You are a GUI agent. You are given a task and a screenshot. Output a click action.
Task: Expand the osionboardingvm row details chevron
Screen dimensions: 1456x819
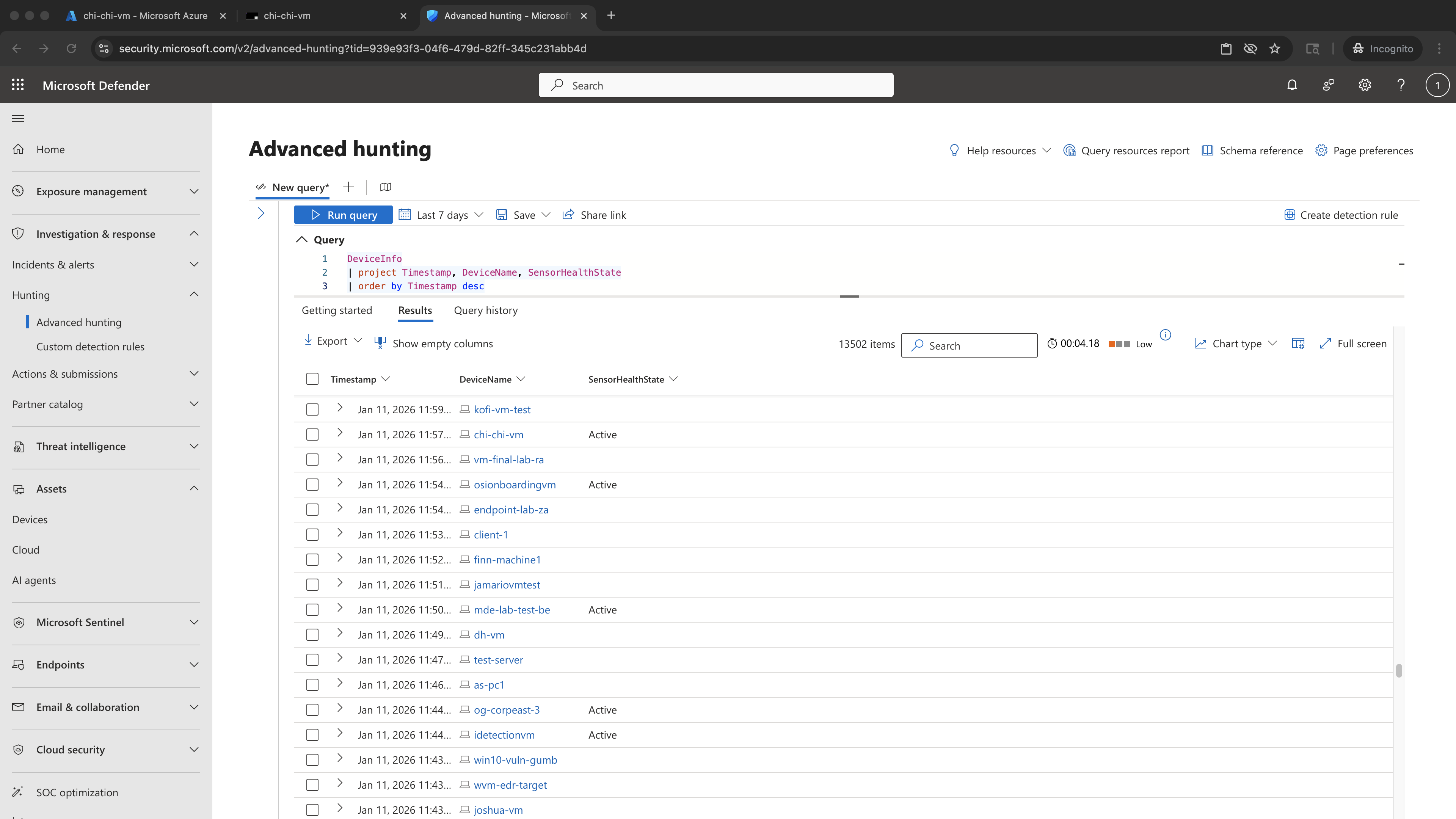(x=340, y=483)
